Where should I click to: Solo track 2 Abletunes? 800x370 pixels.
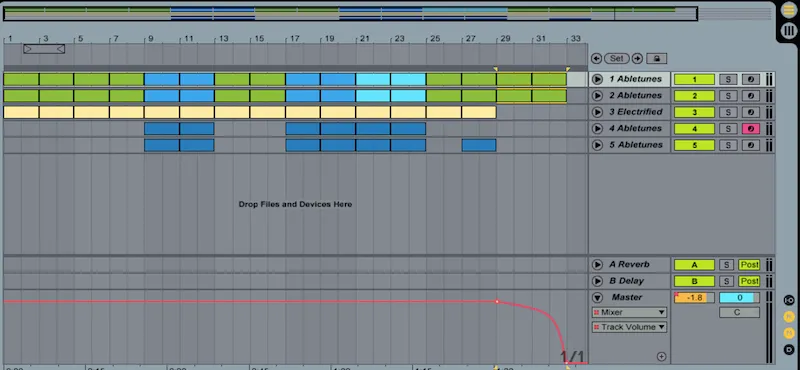728,96
